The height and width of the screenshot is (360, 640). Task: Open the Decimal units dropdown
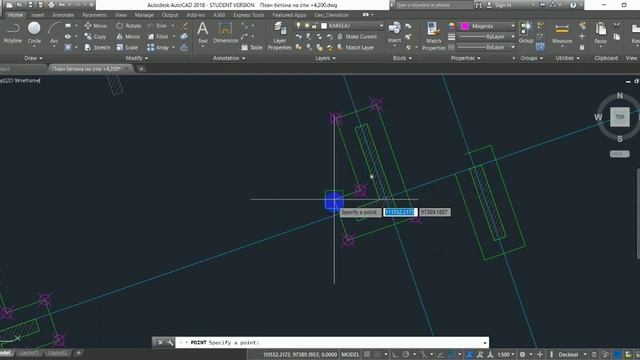(571, 354)
